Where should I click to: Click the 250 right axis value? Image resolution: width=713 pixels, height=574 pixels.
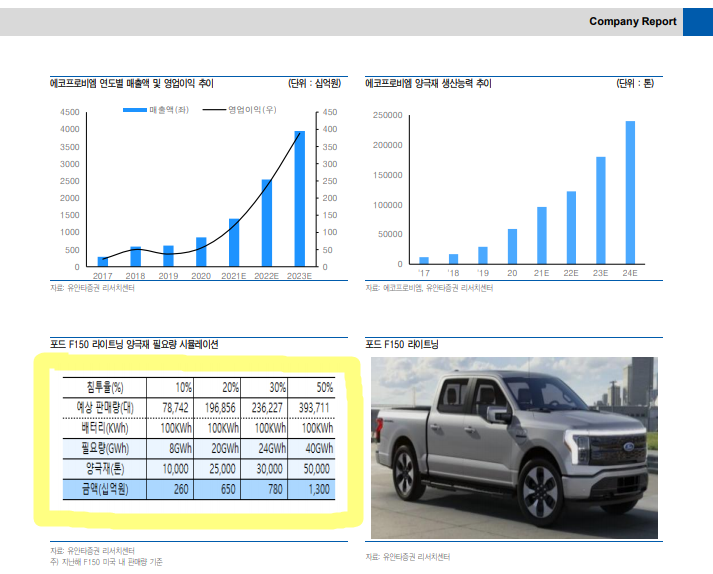click(330, 181)
